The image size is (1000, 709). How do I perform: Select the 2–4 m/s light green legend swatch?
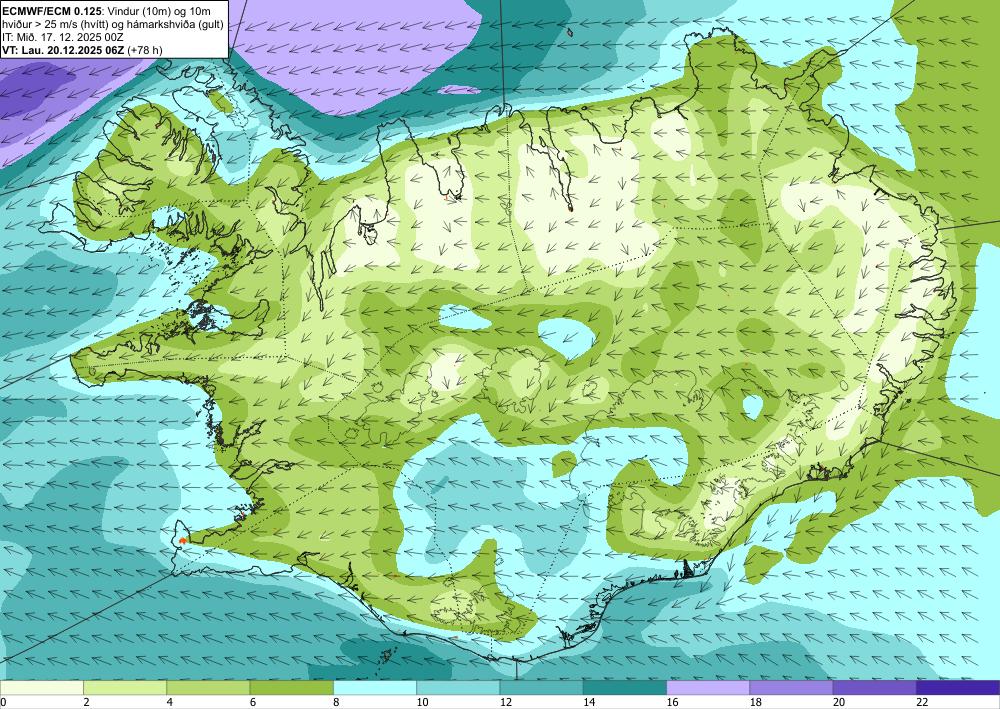125,687
